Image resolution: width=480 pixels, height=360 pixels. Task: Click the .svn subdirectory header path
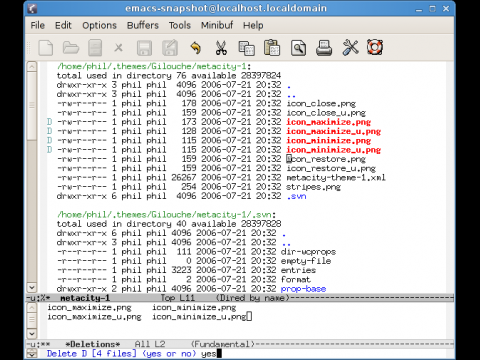pos(165,215)
